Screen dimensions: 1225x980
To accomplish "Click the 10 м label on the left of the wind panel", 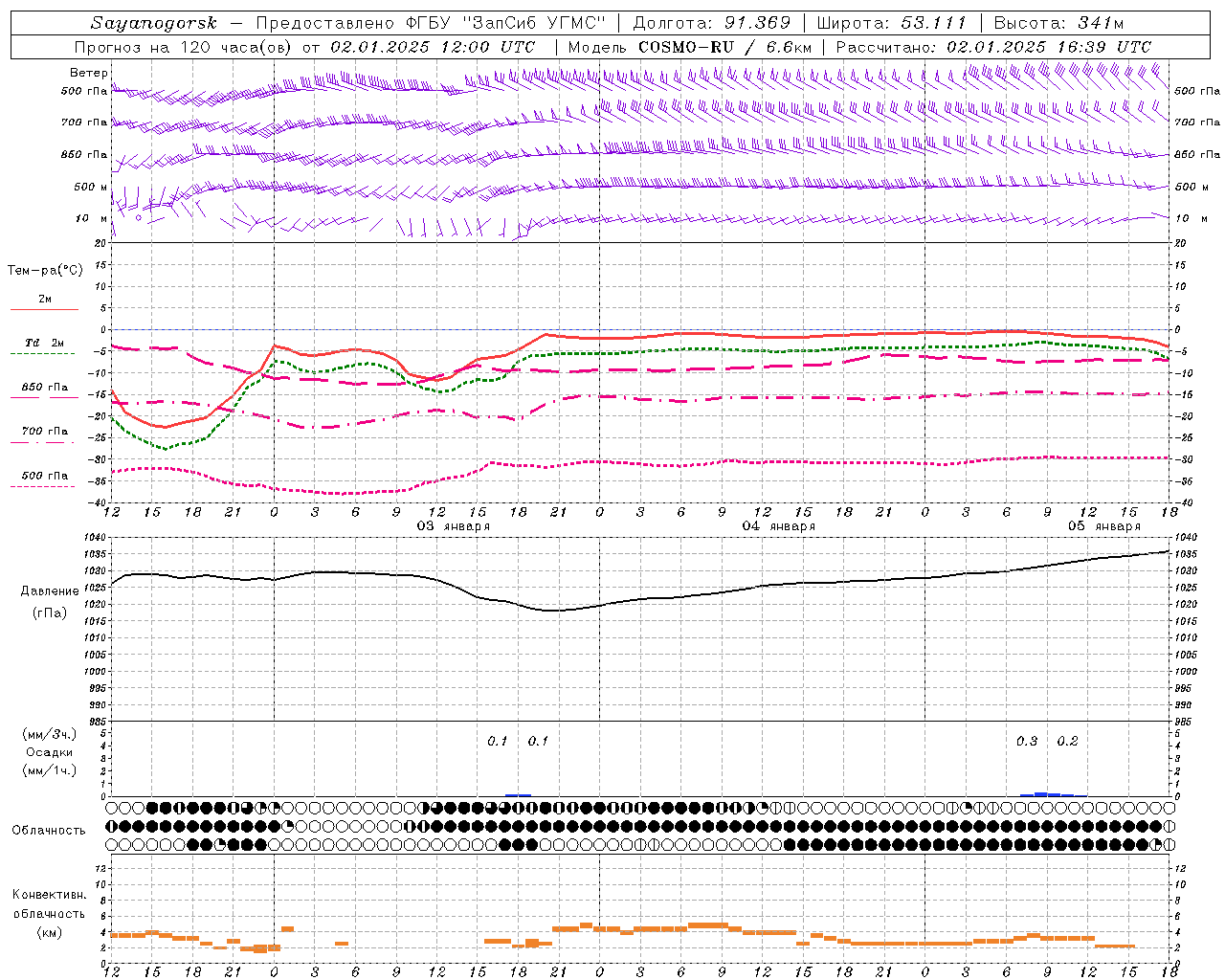I will 93,219.
